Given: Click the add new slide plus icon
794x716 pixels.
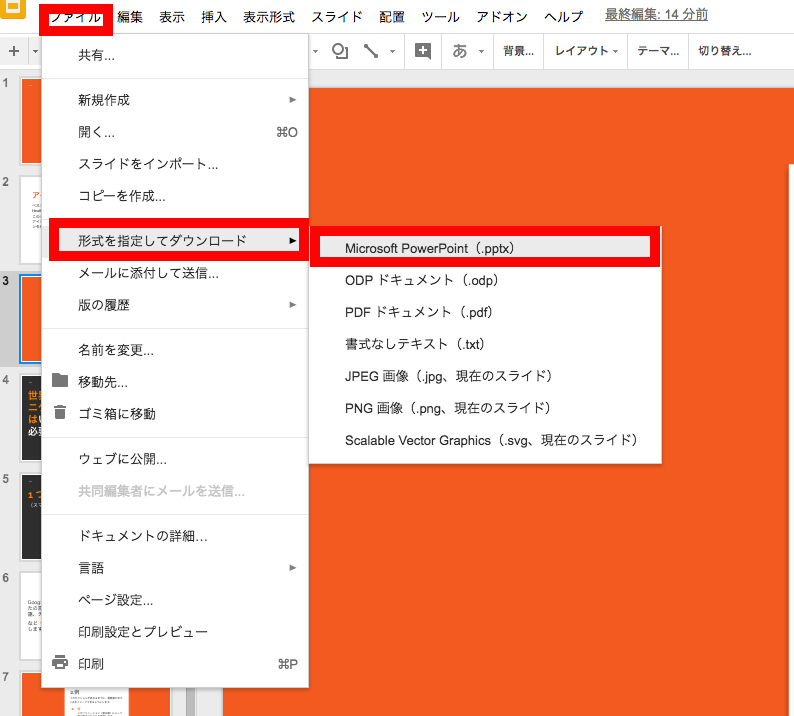Looking at the screenshot, I should pos(14,51).
